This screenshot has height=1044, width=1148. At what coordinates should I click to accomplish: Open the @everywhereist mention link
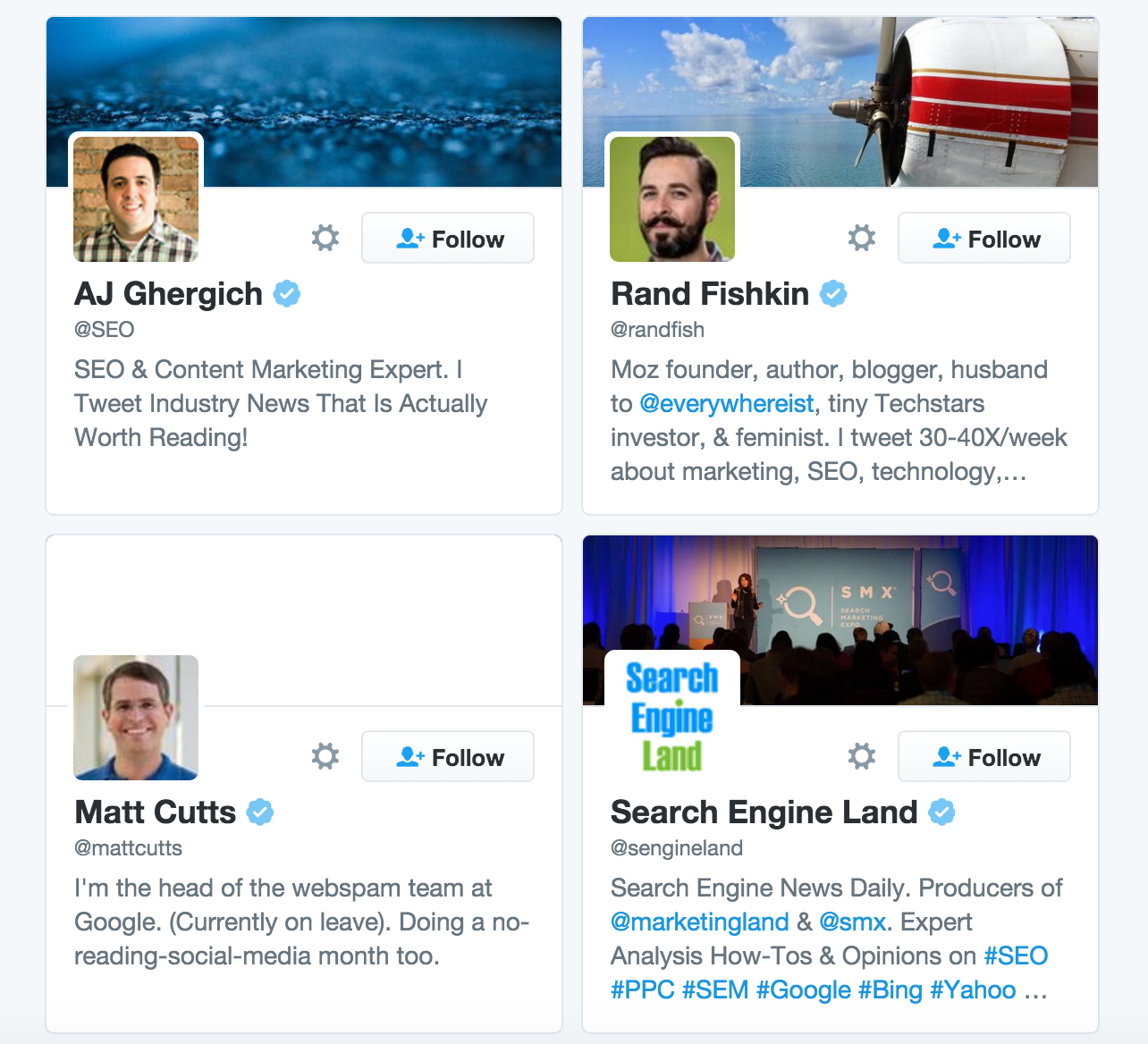[728, 403]
